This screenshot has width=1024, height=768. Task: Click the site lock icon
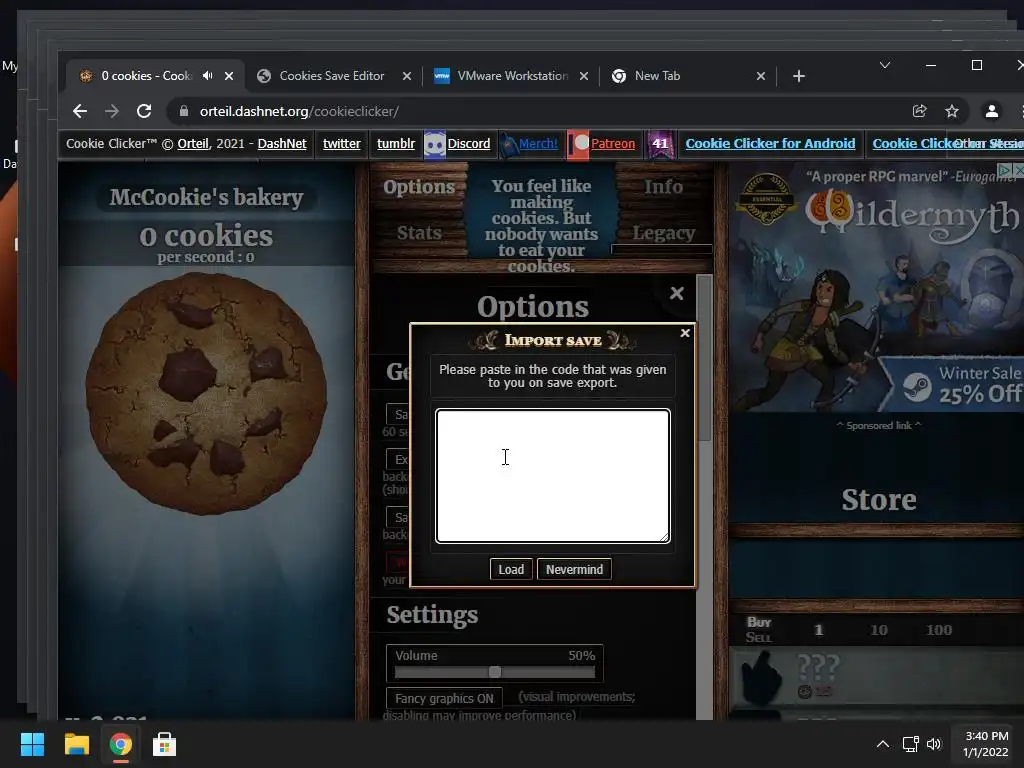(184, 111)
